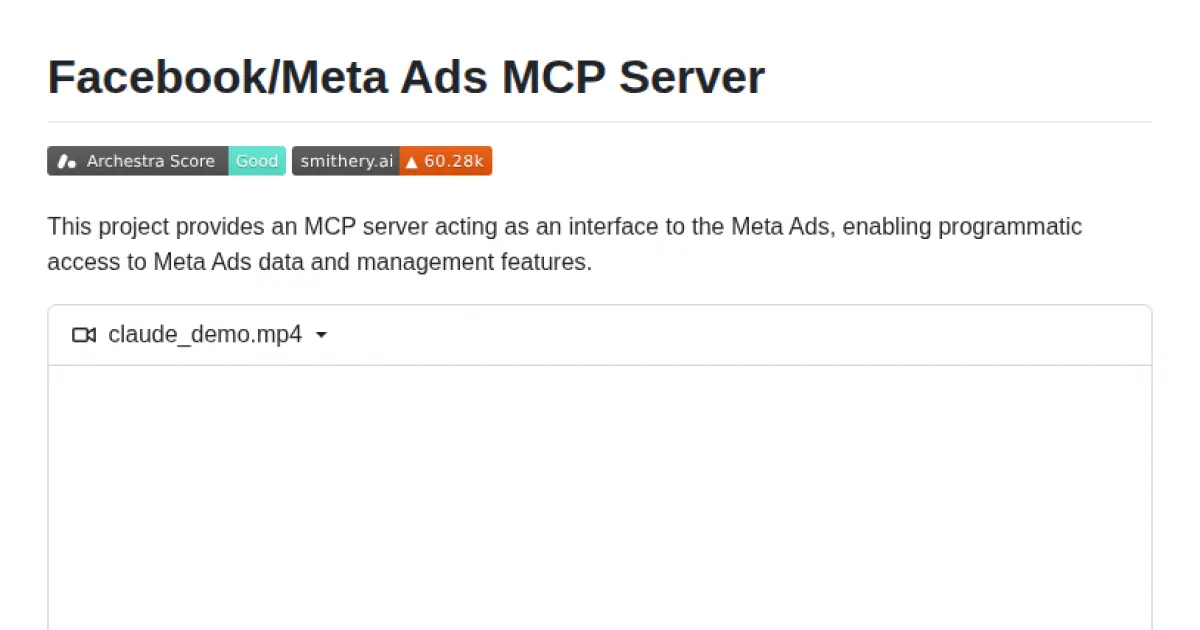Expand the claude_demo.mp4 dropdown caret
The width and height of the screenshot is (1200, 630).
point(321,335)
